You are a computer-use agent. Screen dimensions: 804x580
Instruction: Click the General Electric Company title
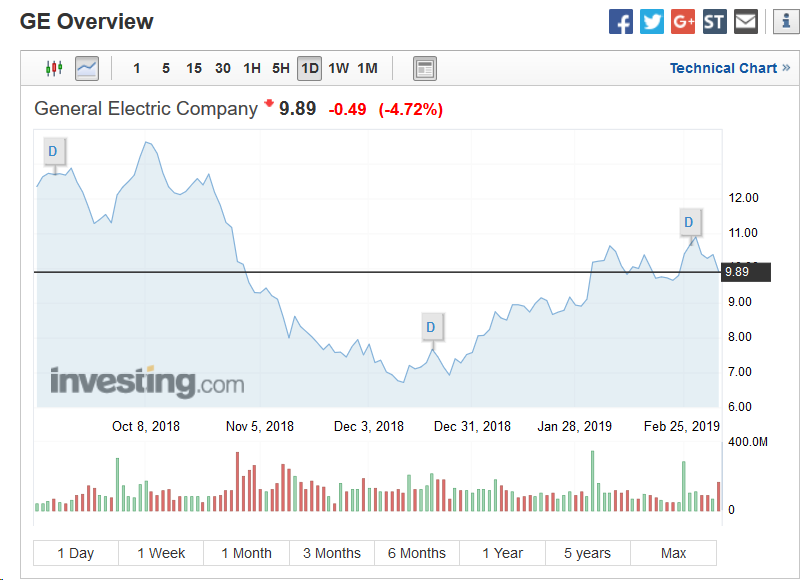[x=146, y=109]
